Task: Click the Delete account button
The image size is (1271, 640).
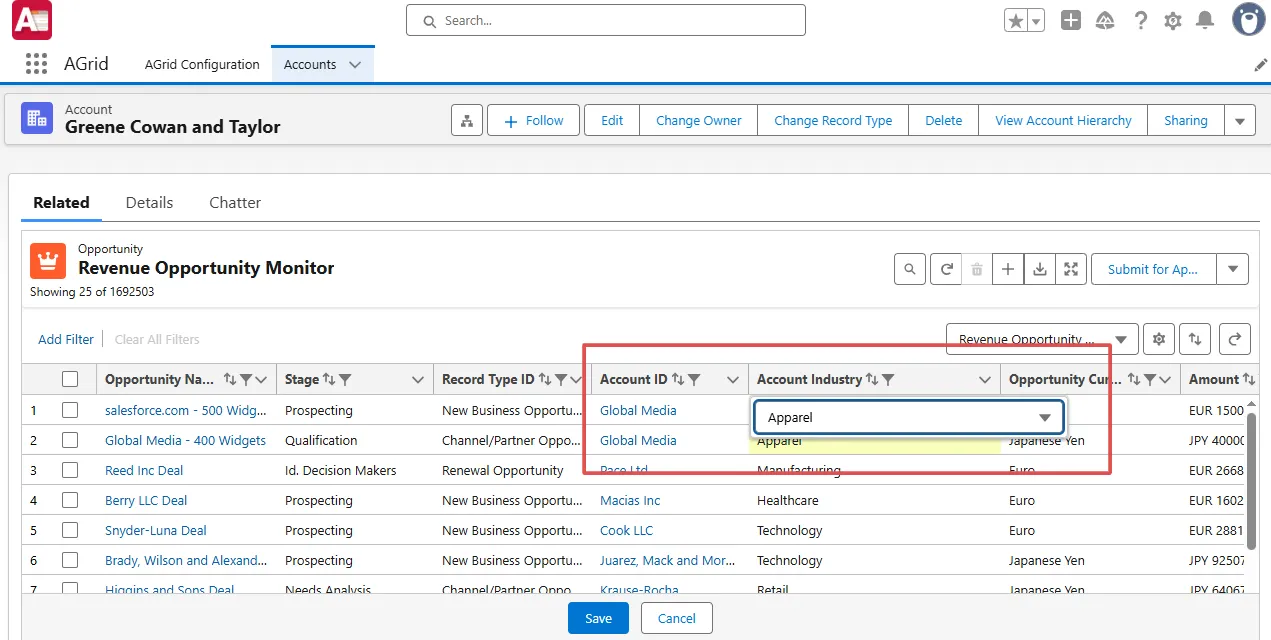Action: pos(943,121)
